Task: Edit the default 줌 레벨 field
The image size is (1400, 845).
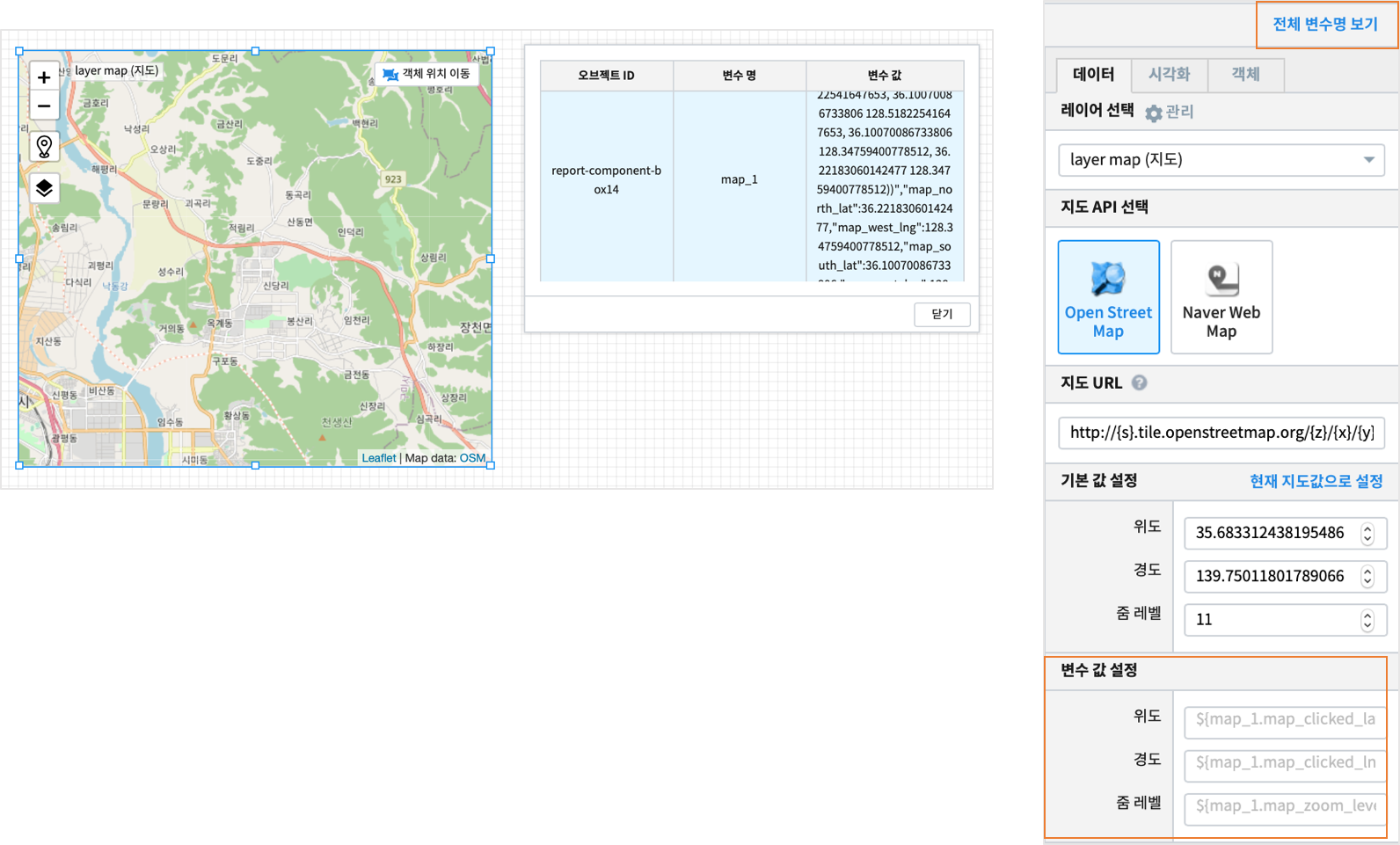Action: tap(1285, 620)
